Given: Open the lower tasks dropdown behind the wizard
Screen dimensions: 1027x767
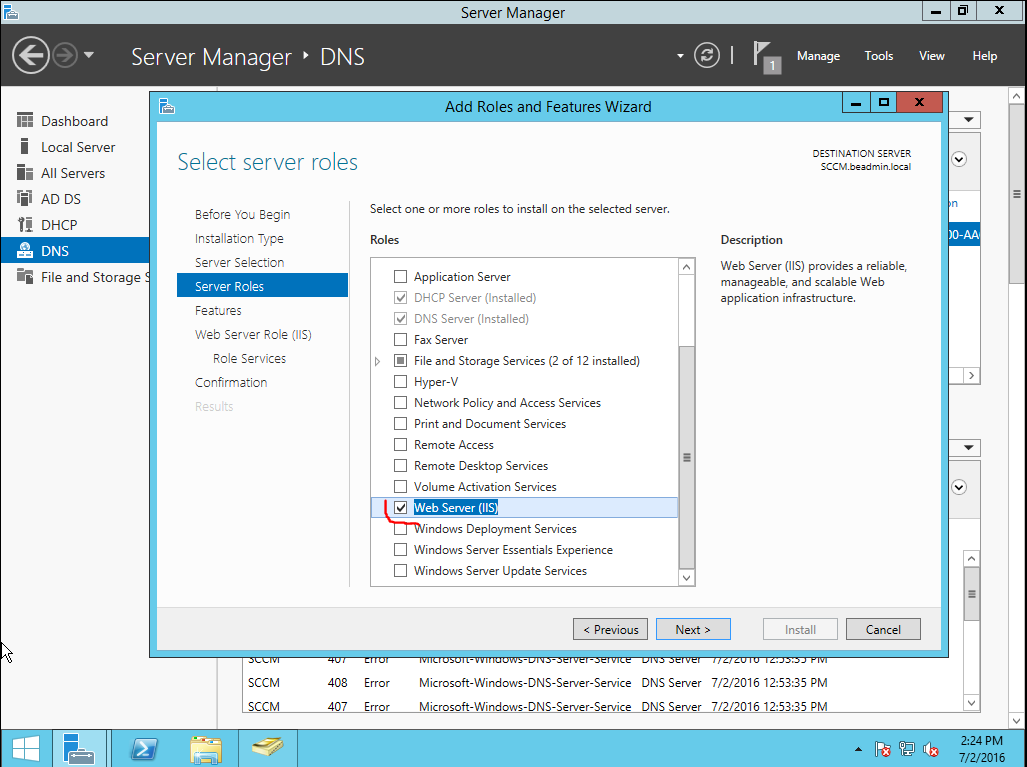Looking at the screenshot, I should tap(969, 447).
